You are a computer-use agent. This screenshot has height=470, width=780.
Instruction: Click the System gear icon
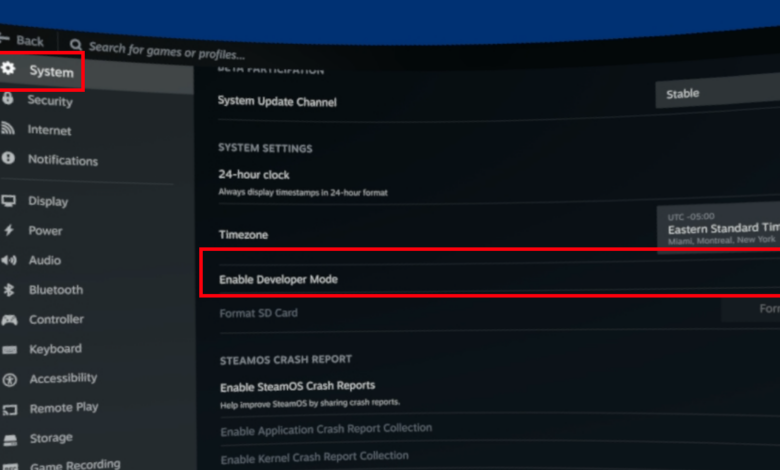point(8,68)
